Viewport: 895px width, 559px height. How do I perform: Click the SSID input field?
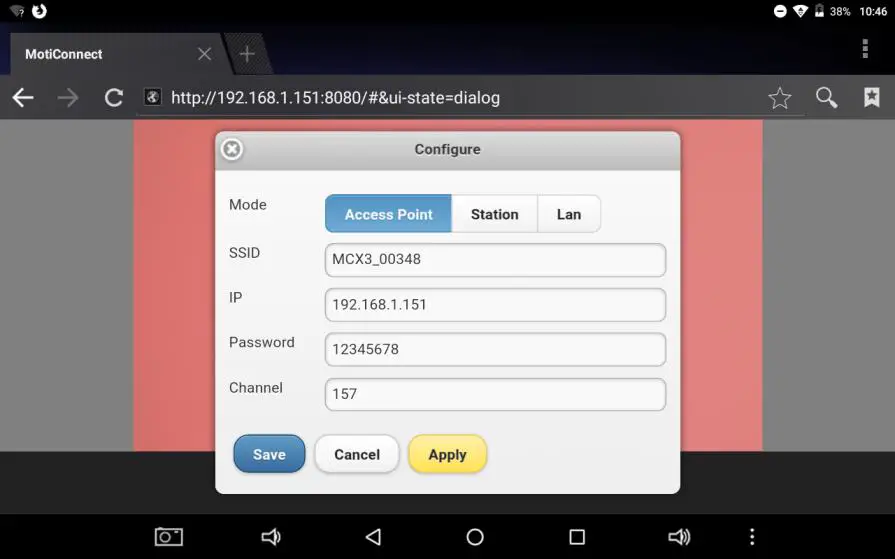click(x=495, y=260)
